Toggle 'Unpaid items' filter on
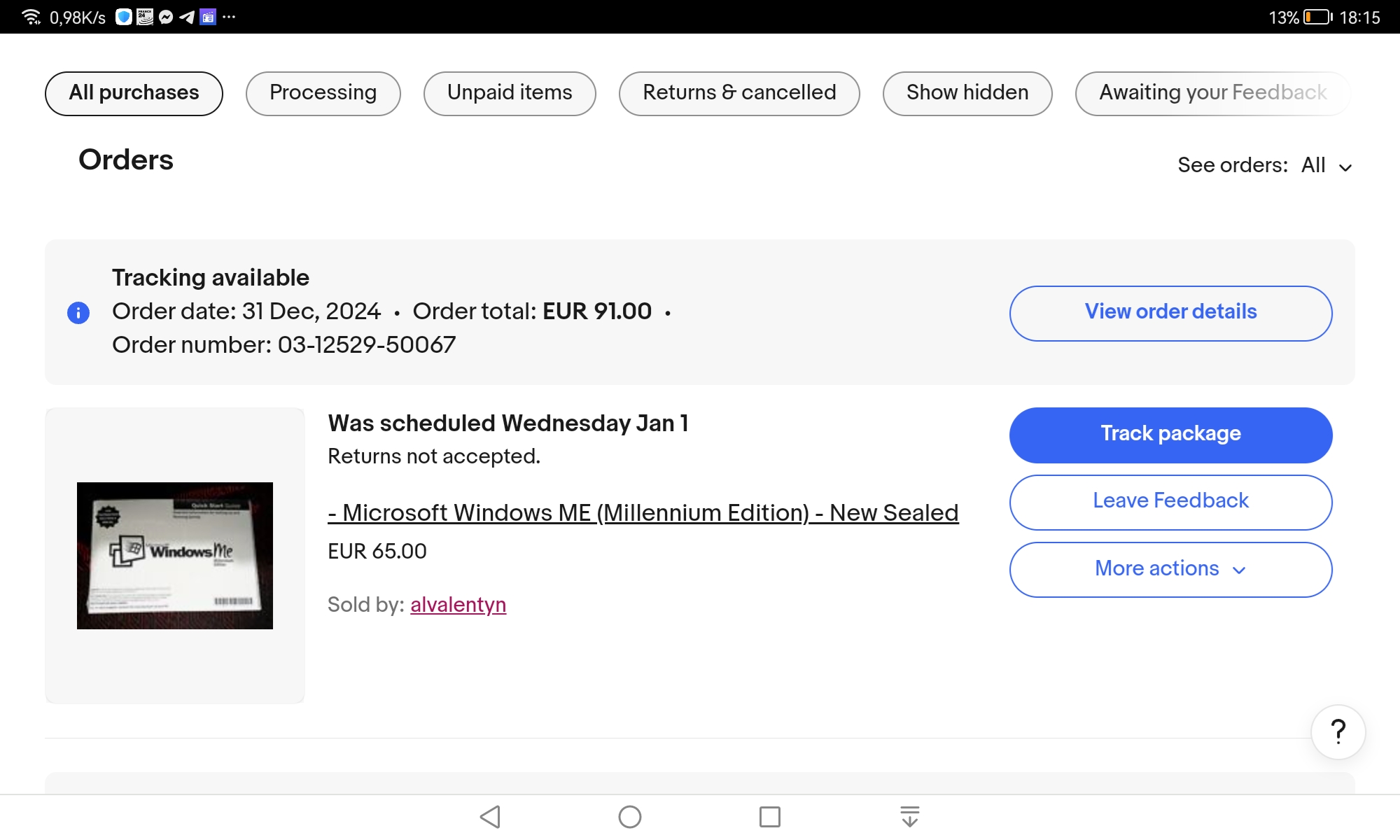1400x840 pixels. [511, 93]
